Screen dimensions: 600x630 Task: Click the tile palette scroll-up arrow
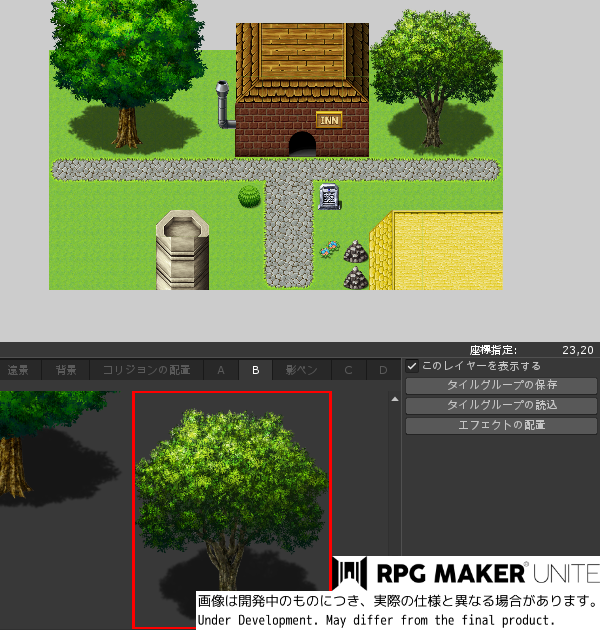tap(395, 399)
